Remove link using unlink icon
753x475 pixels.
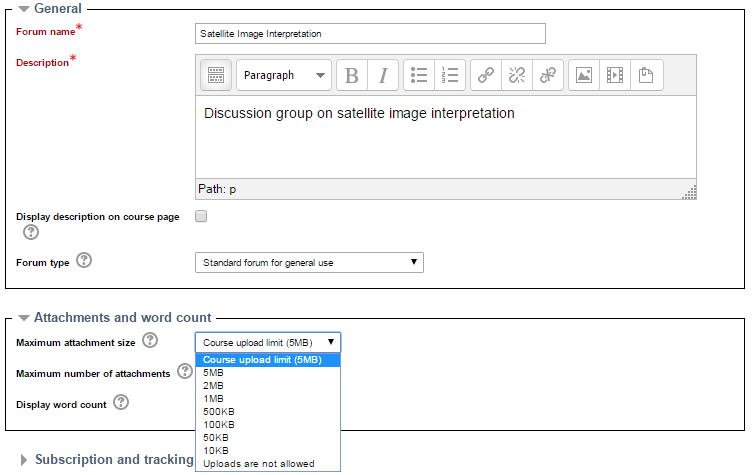(517, 75)
